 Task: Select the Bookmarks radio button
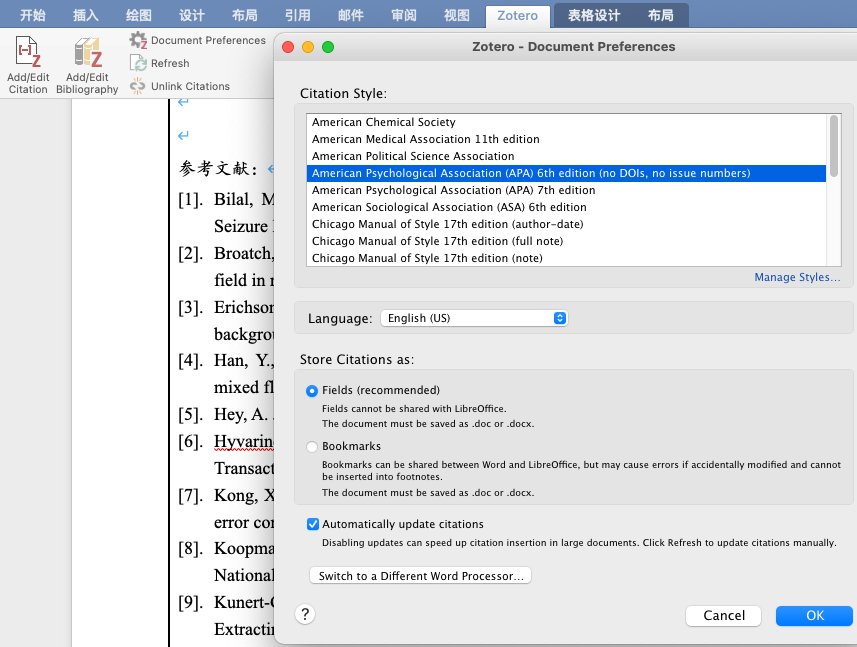click(x=312, y=447)
